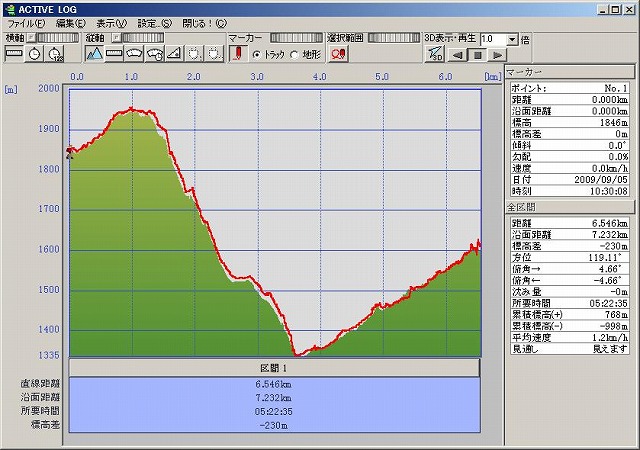The image size is (640, 450).
Task: Play forward with the right arrow button
Action: point(497,55)
